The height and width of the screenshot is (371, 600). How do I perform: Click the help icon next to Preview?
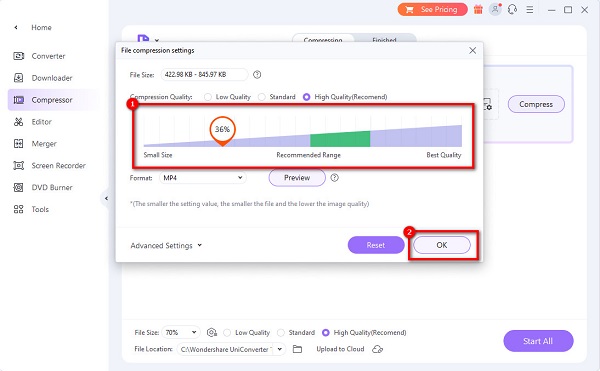334,177
